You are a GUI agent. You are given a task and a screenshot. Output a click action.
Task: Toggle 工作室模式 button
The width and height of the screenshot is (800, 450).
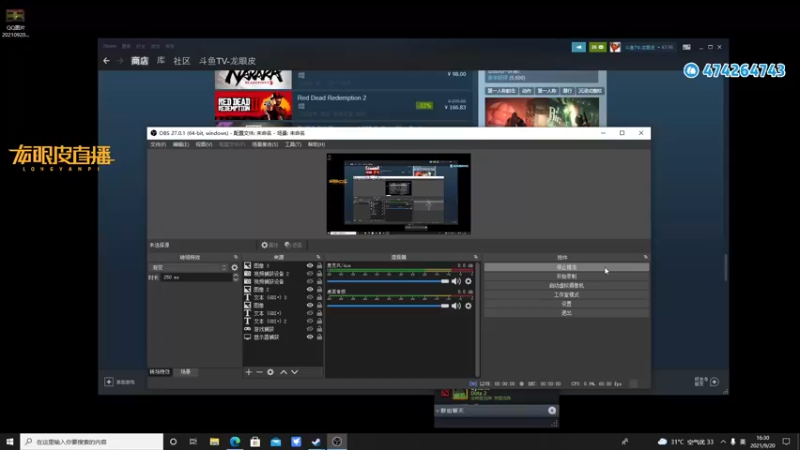[566, 294]
